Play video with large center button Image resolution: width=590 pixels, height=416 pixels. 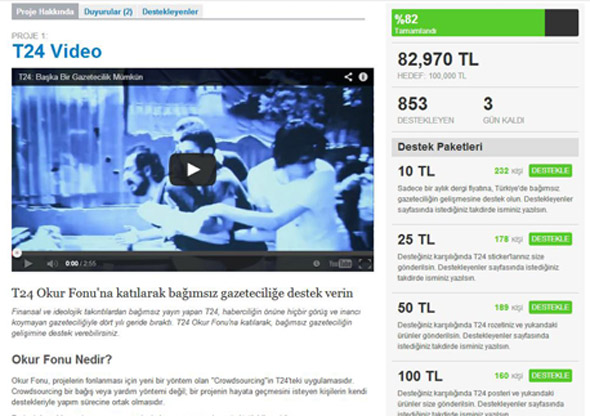tap(193, 170)
